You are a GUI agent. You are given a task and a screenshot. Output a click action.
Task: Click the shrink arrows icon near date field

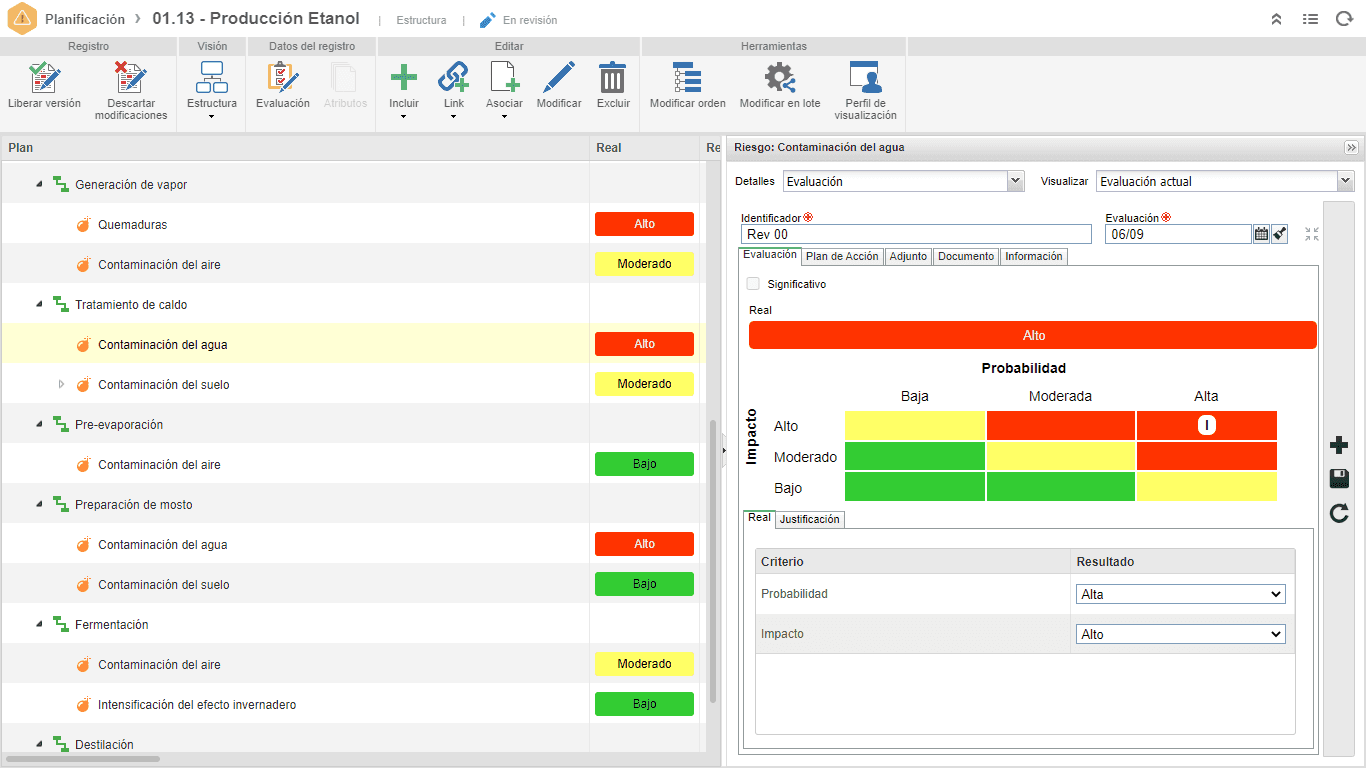click(x=1312, y=234)
